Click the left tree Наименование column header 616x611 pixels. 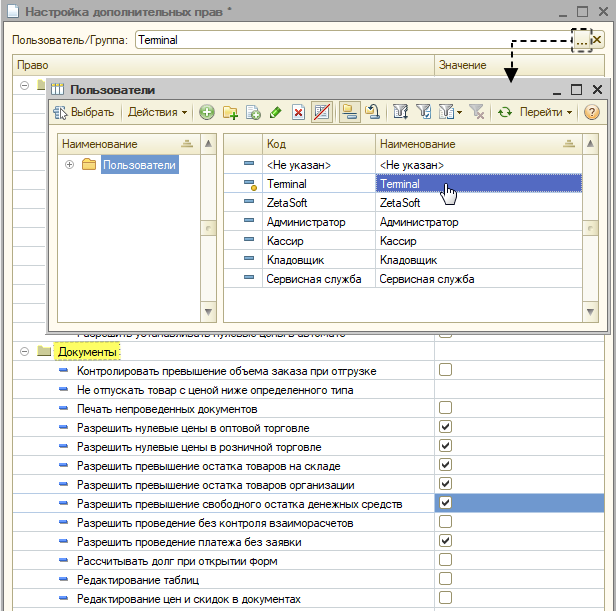[129, 144]
